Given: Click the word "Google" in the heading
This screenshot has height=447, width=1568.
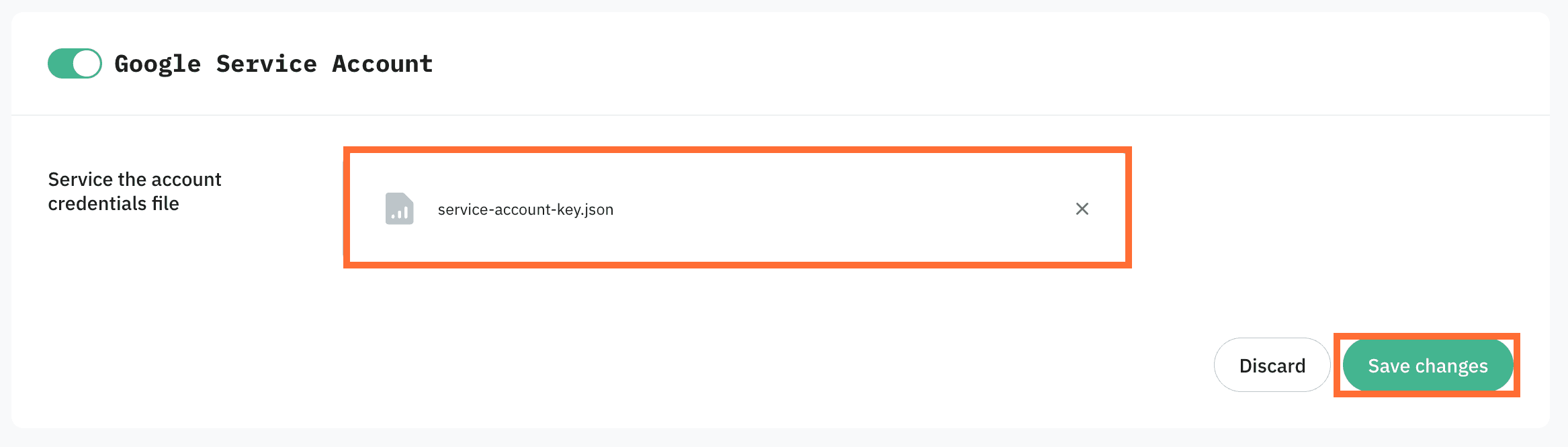Looking at the screenshot, I should (158, 64).
